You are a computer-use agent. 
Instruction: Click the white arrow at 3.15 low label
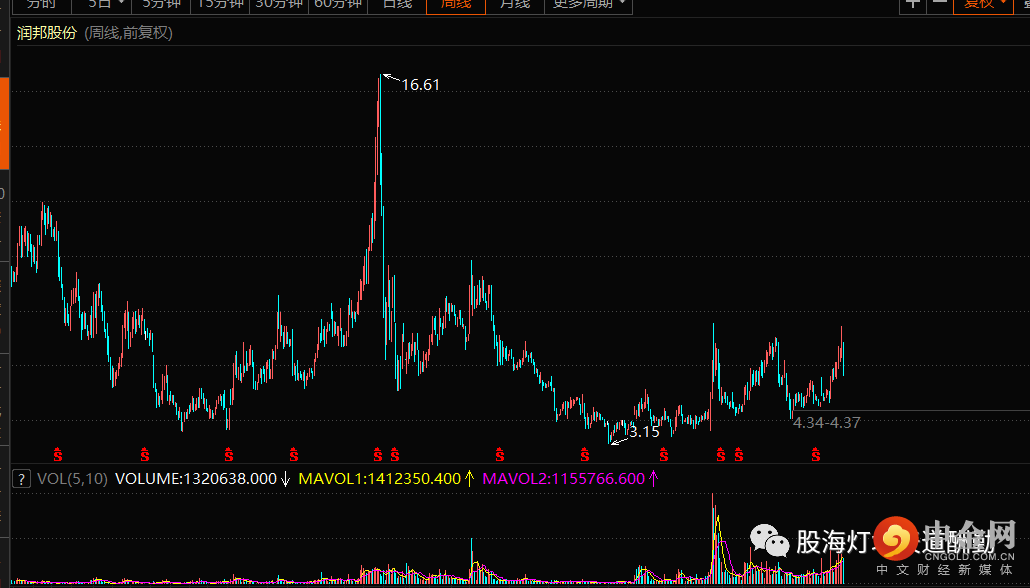tap(618, 441)
